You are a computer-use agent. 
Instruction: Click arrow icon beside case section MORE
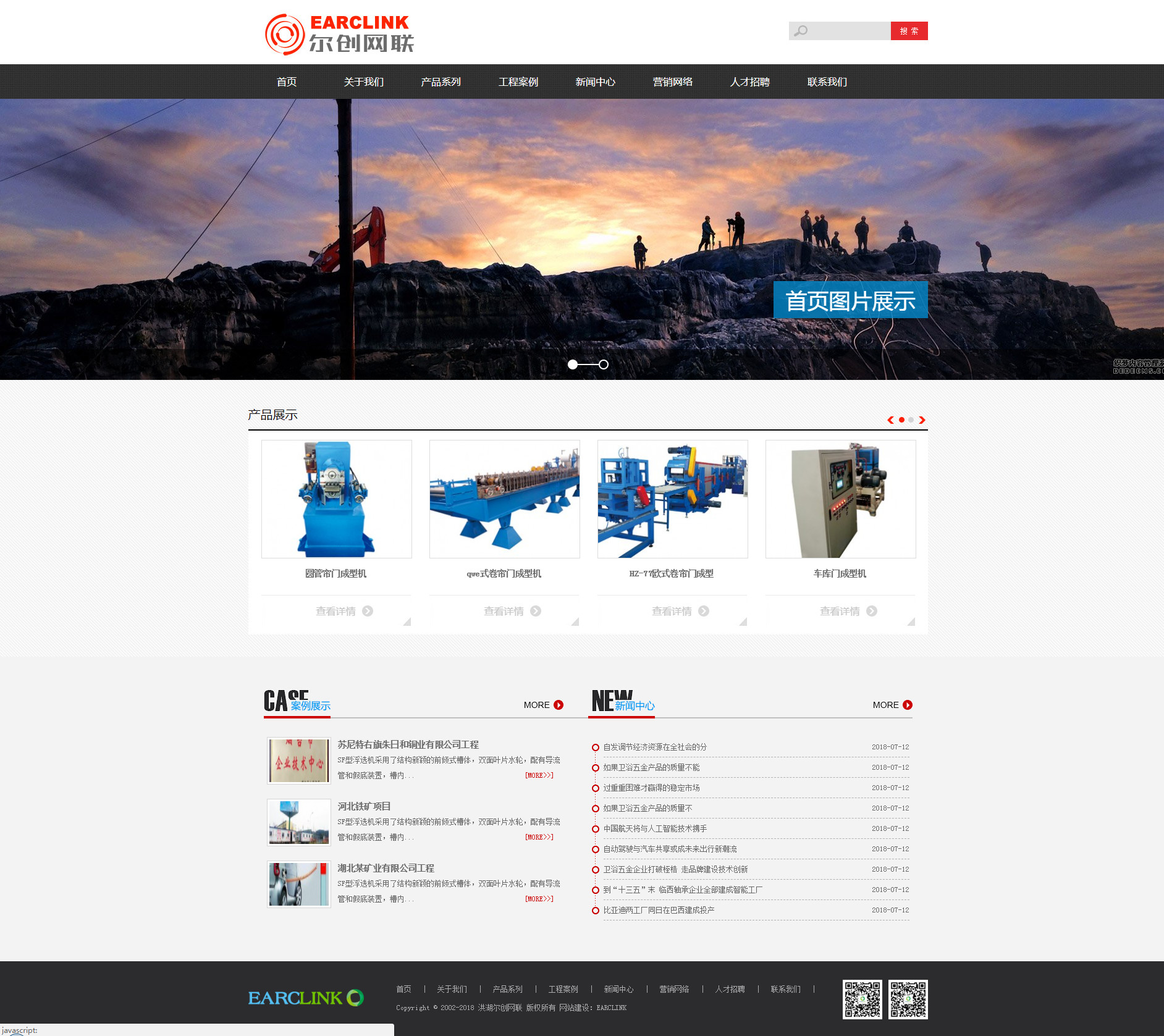[559, 705]
